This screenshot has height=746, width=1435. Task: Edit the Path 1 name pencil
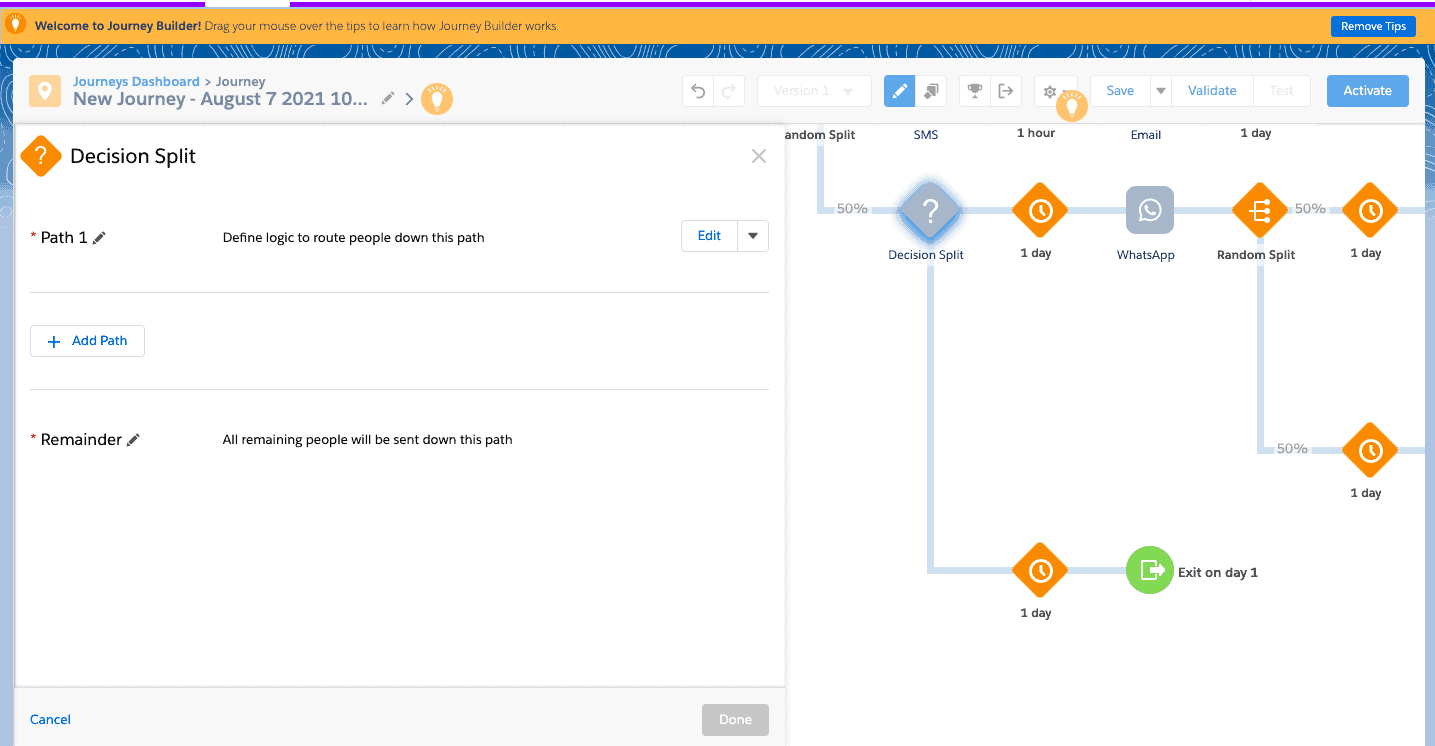[x=99, y=238]
